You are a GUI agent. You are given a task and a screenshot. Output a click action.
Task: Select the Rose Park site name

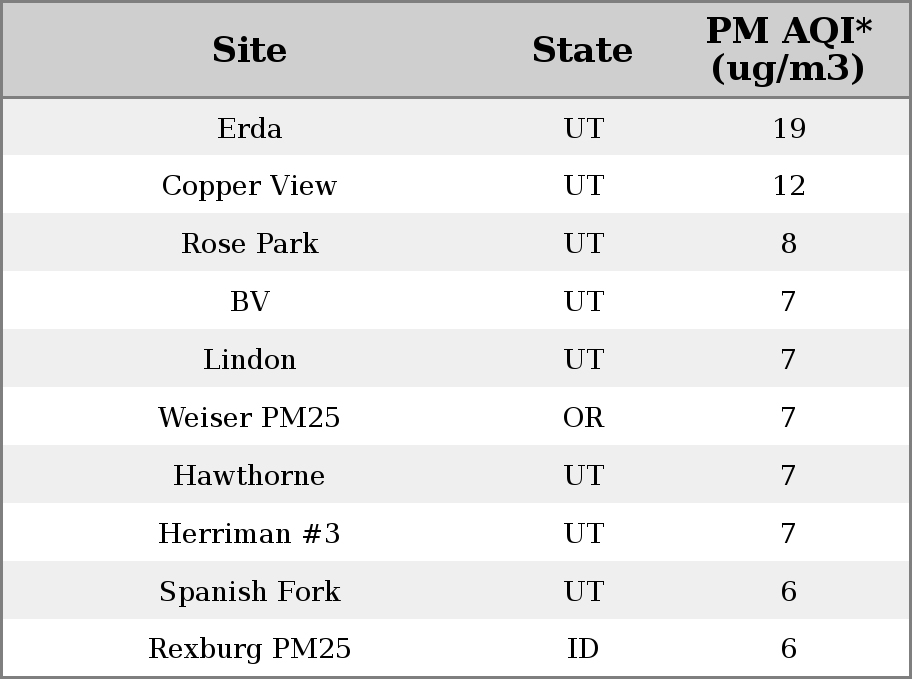(x=250, y=243)
